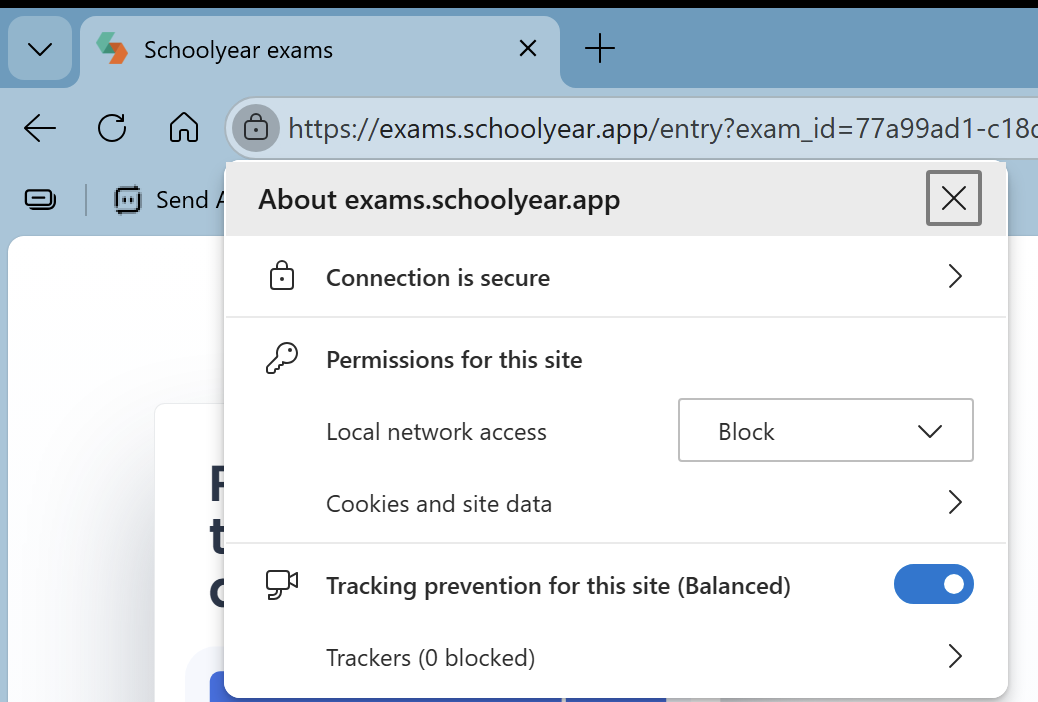The height and width of the screenshot is (702, 1038).
Task: Open a new tab with plus button
Action: click(x=599, y=48)
